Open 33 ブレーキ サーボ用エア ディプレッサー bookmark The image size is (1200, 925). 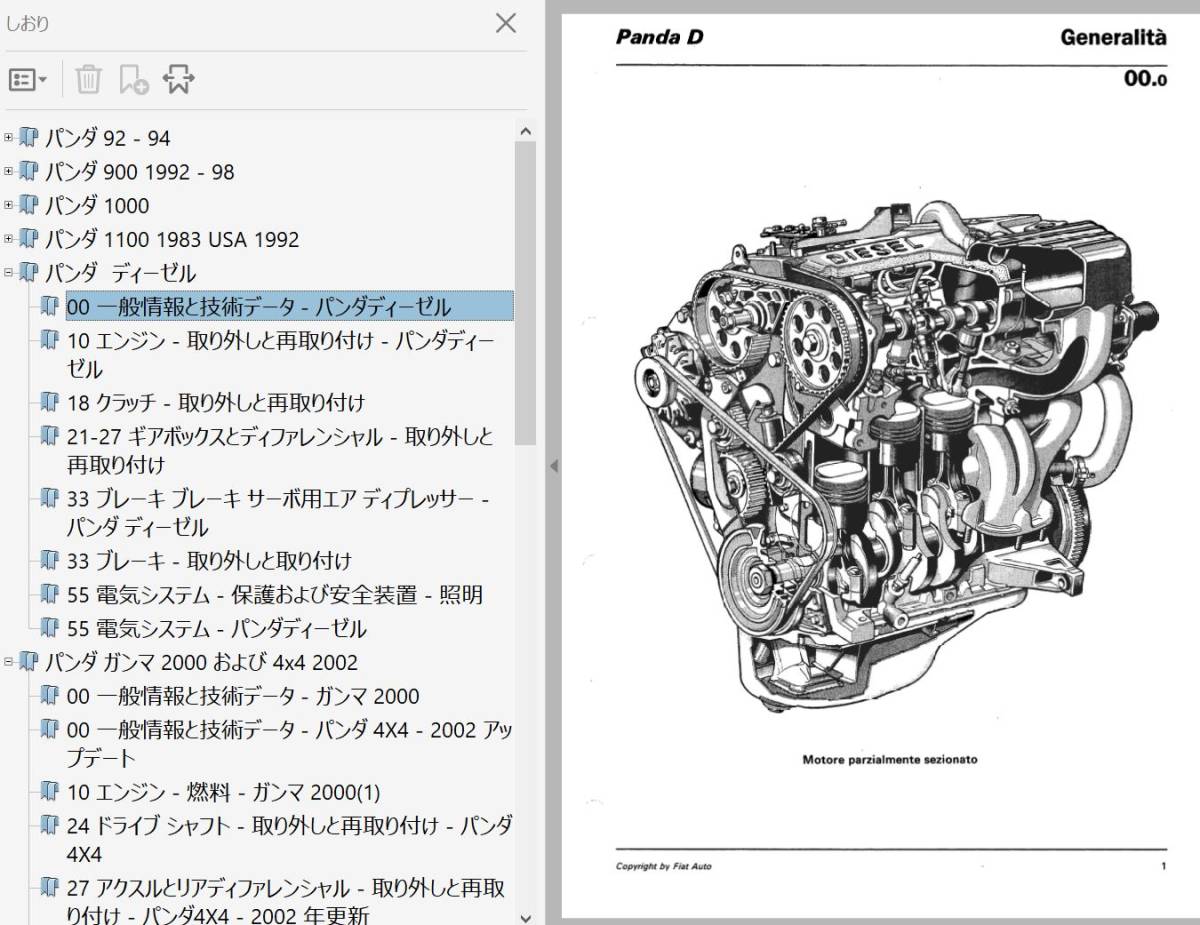[x=278, y=513]
